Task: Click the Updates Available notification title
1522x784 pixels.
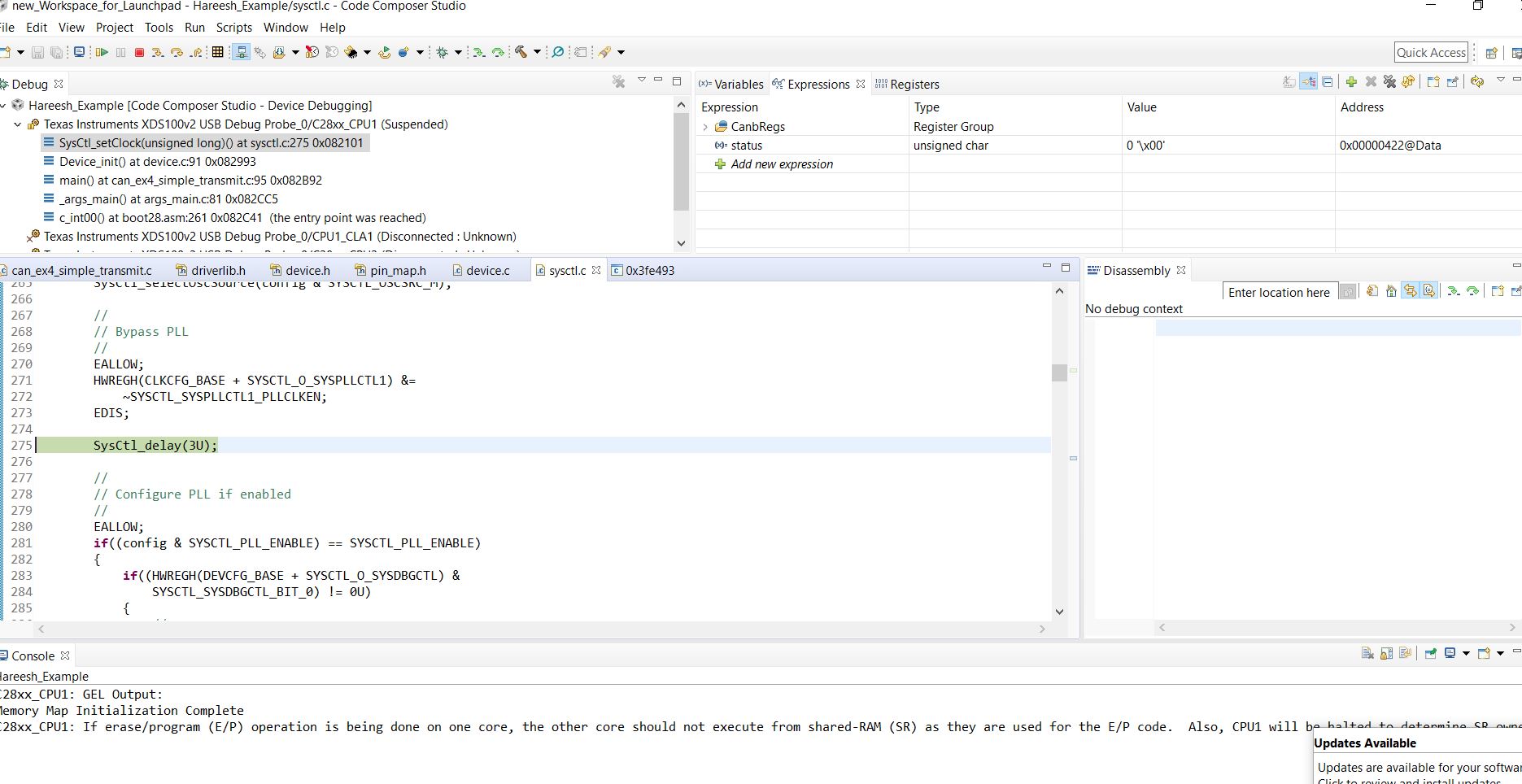Action: [1365, 743]
